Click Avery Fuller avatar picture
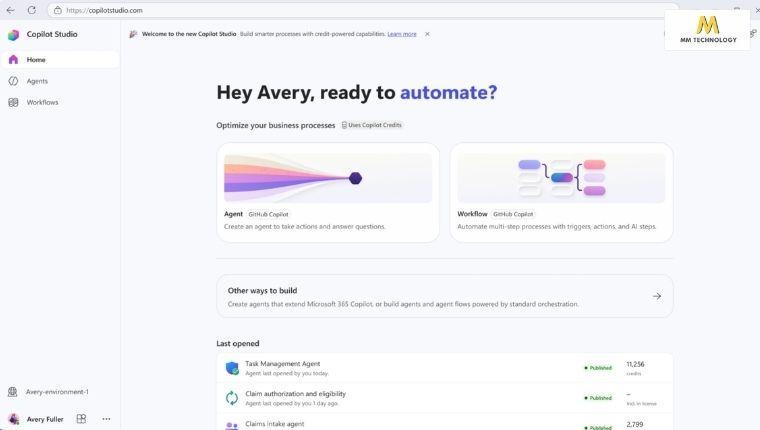 [14, 419]
